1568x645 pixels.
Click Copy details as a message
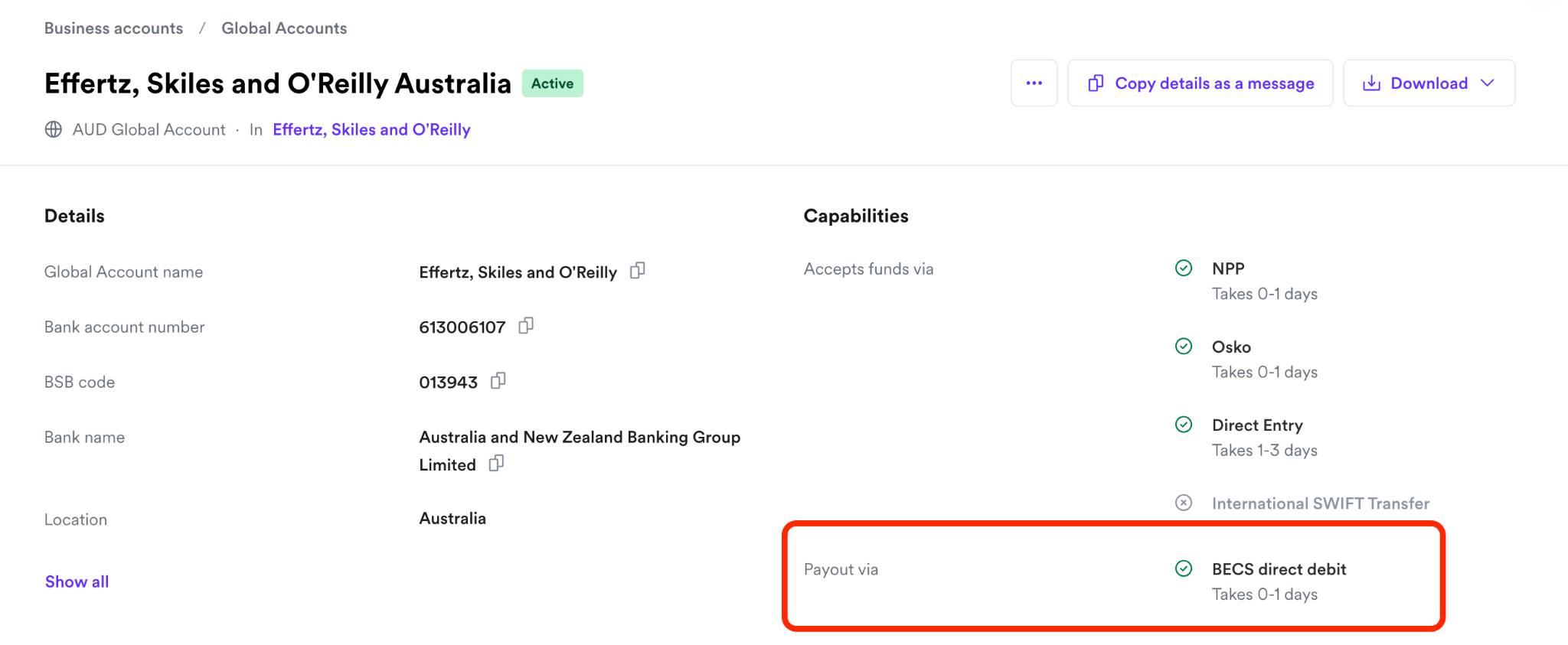[1200, 83]
